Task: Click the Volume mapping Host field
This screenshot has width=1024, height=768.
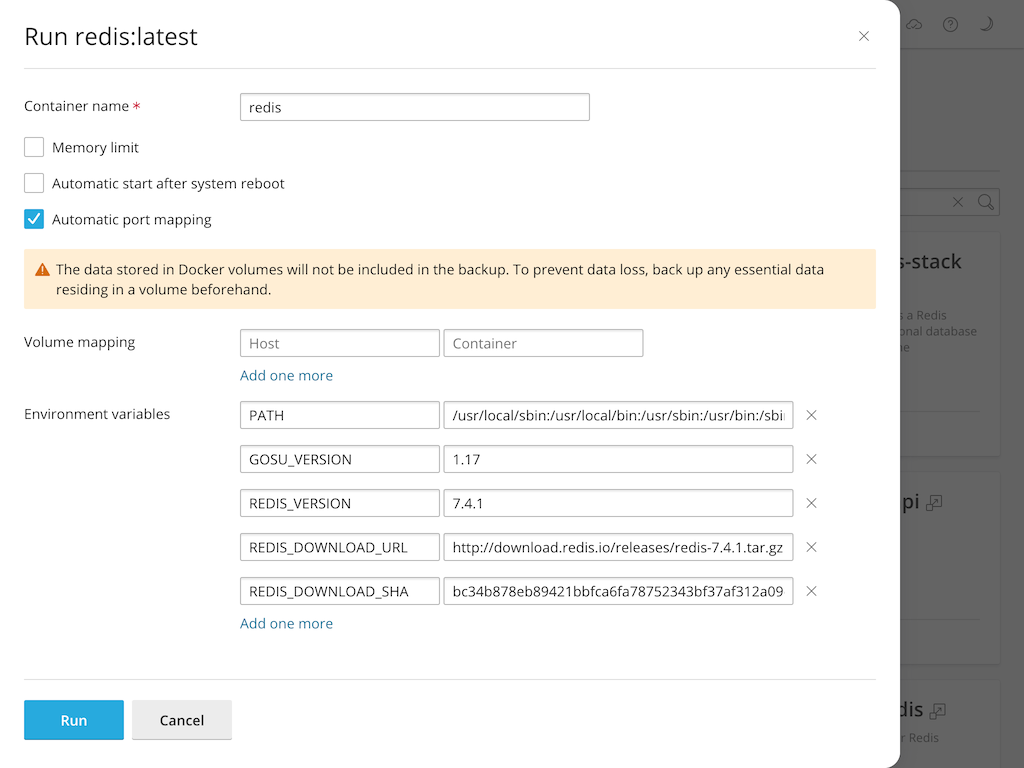Action: click(x=339, y=343)
